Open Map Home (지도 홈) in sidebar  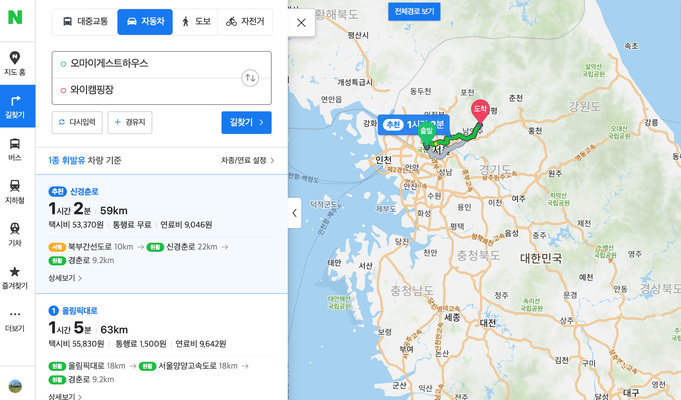tap(15, 63)
